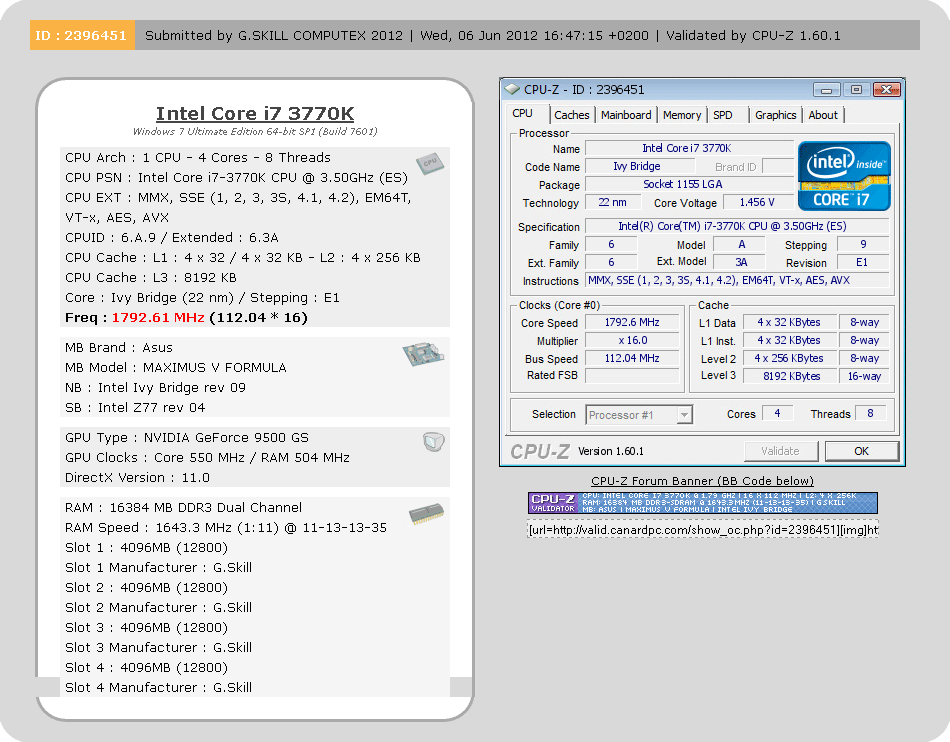Click the Bus Speed value 112.04 MHz
The width and height of the screenshot is (950, 742).
(632, 359)
